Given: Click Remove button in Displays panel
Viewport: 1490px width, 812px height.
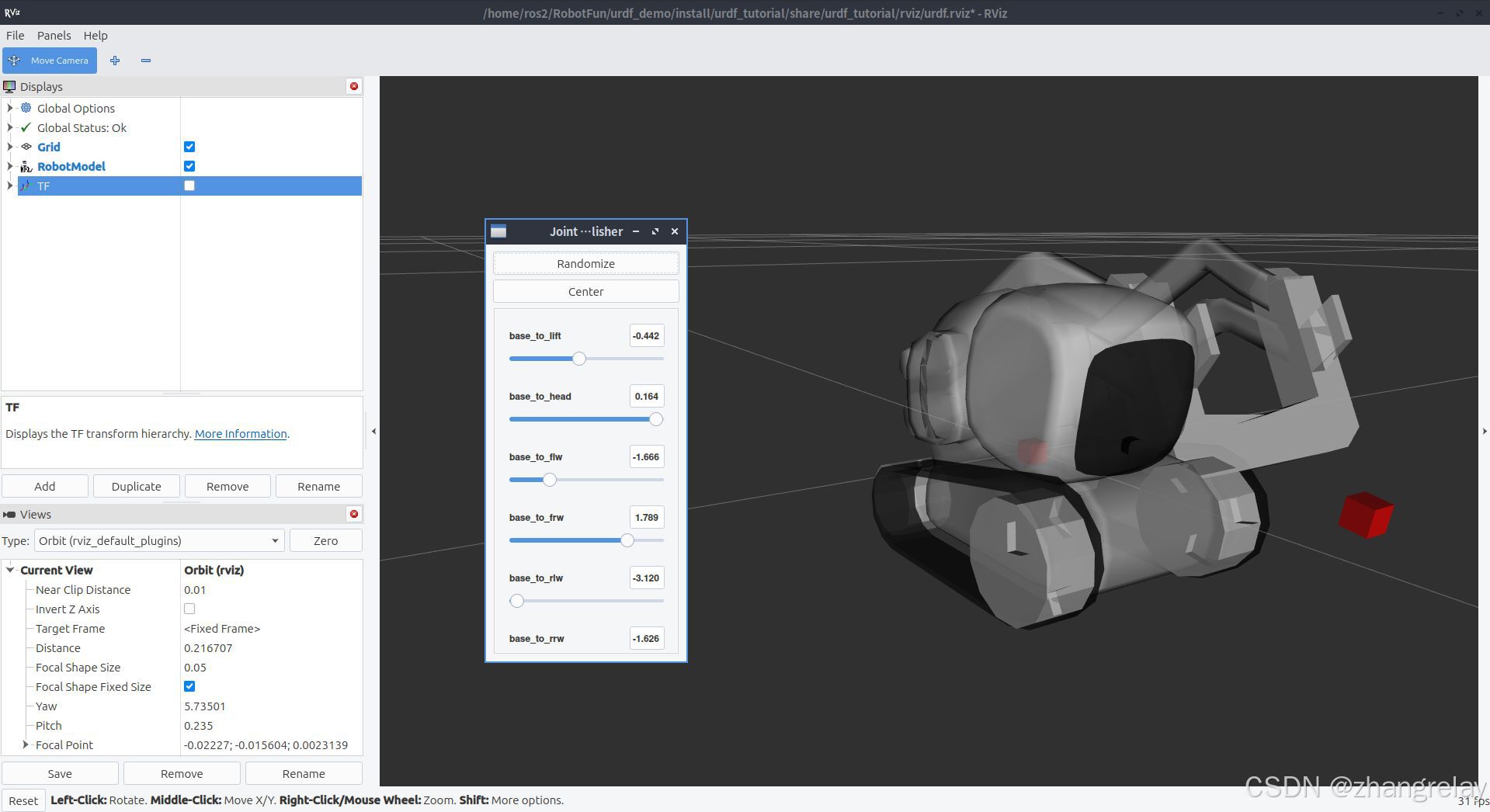Looking at the screenshot, I should coord(227,486).
